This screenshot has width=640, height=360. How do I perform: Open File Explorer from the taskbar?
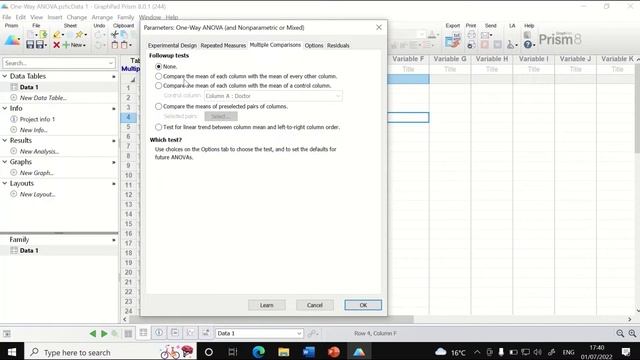pyautogui.click(x=283, y=352)
